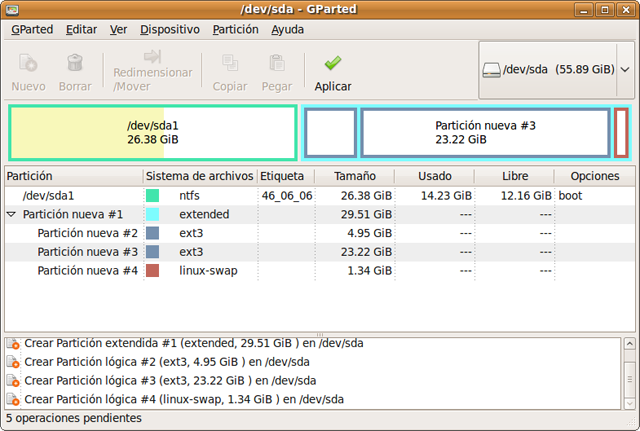This screenshot has width=640, height=431.
Task: Open the Partición menu
Action: pos(235,29)
